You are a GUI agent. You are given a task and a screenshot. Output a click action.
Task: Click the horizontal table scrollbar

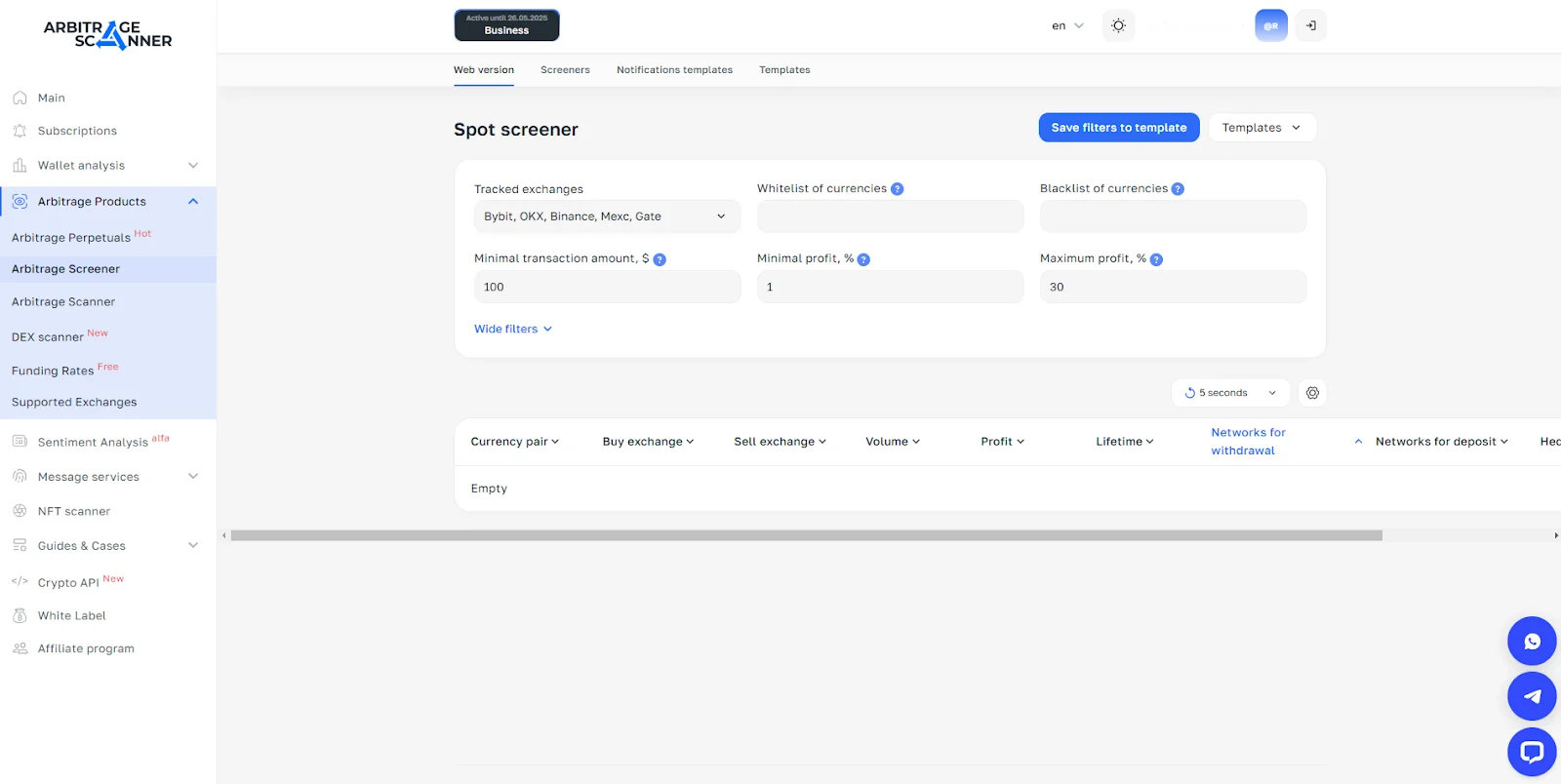[x=806, y=535]
